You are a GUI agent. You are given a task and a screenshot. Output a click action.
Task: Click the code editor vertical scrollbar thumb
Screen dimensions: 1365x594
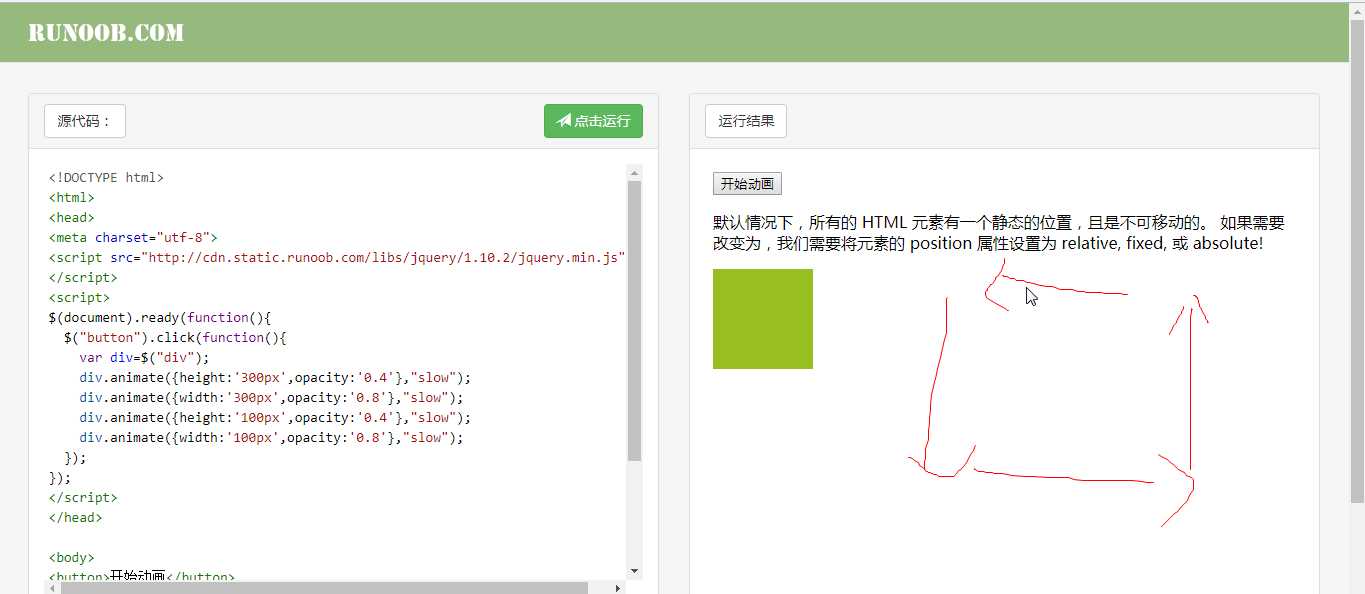coord(634,321)
